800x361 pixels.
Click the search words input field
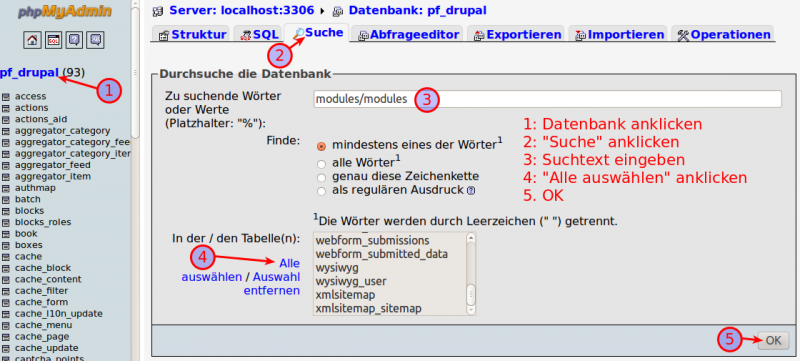pos(547,99)
